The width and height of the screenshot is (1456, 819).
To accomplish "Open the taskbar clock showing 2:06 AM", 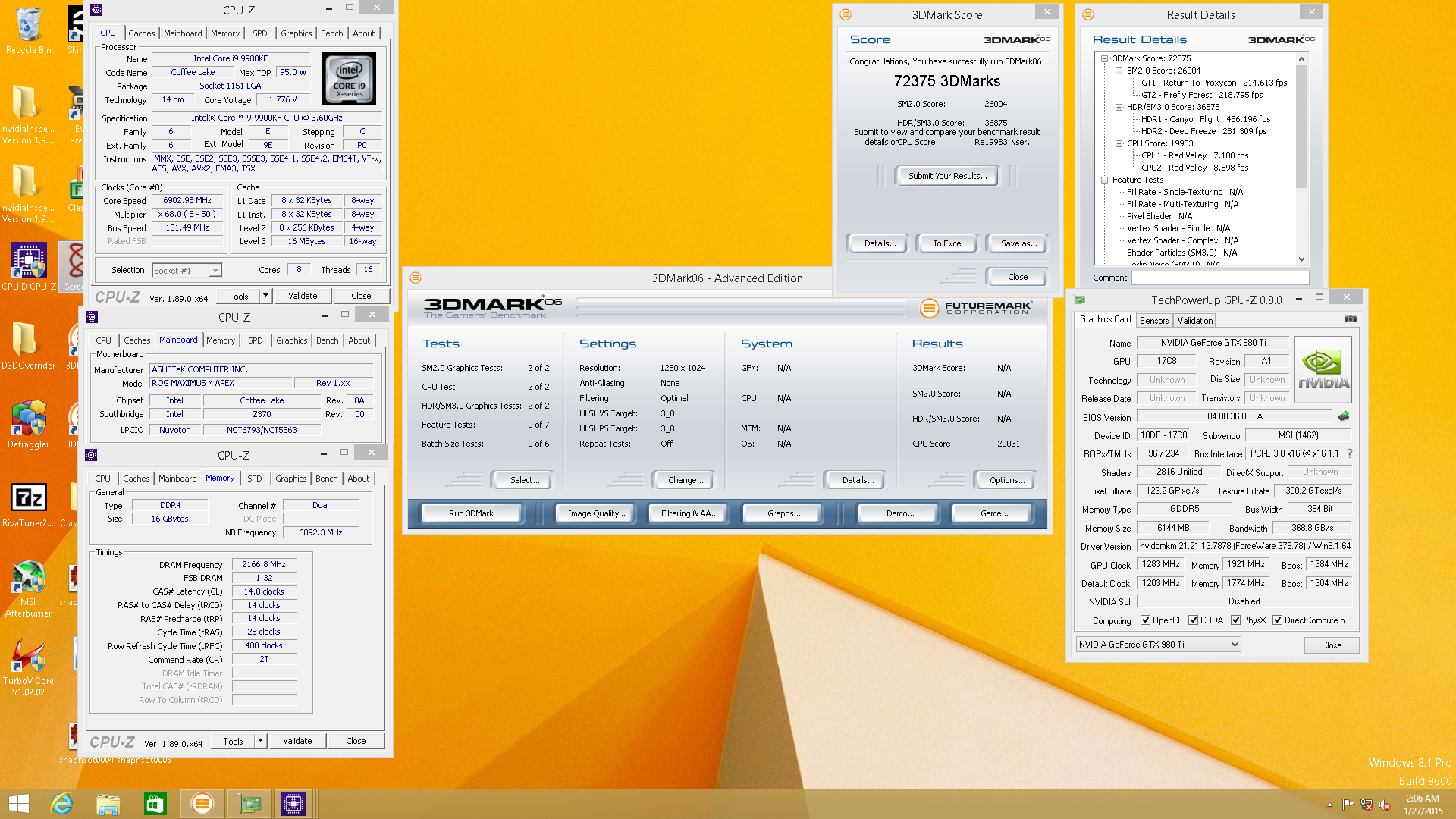I will pos(1423,805).
